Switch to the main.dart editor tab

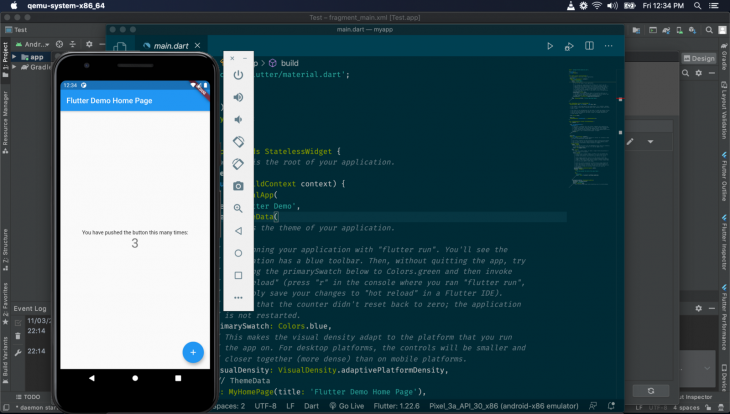[166, 46]
